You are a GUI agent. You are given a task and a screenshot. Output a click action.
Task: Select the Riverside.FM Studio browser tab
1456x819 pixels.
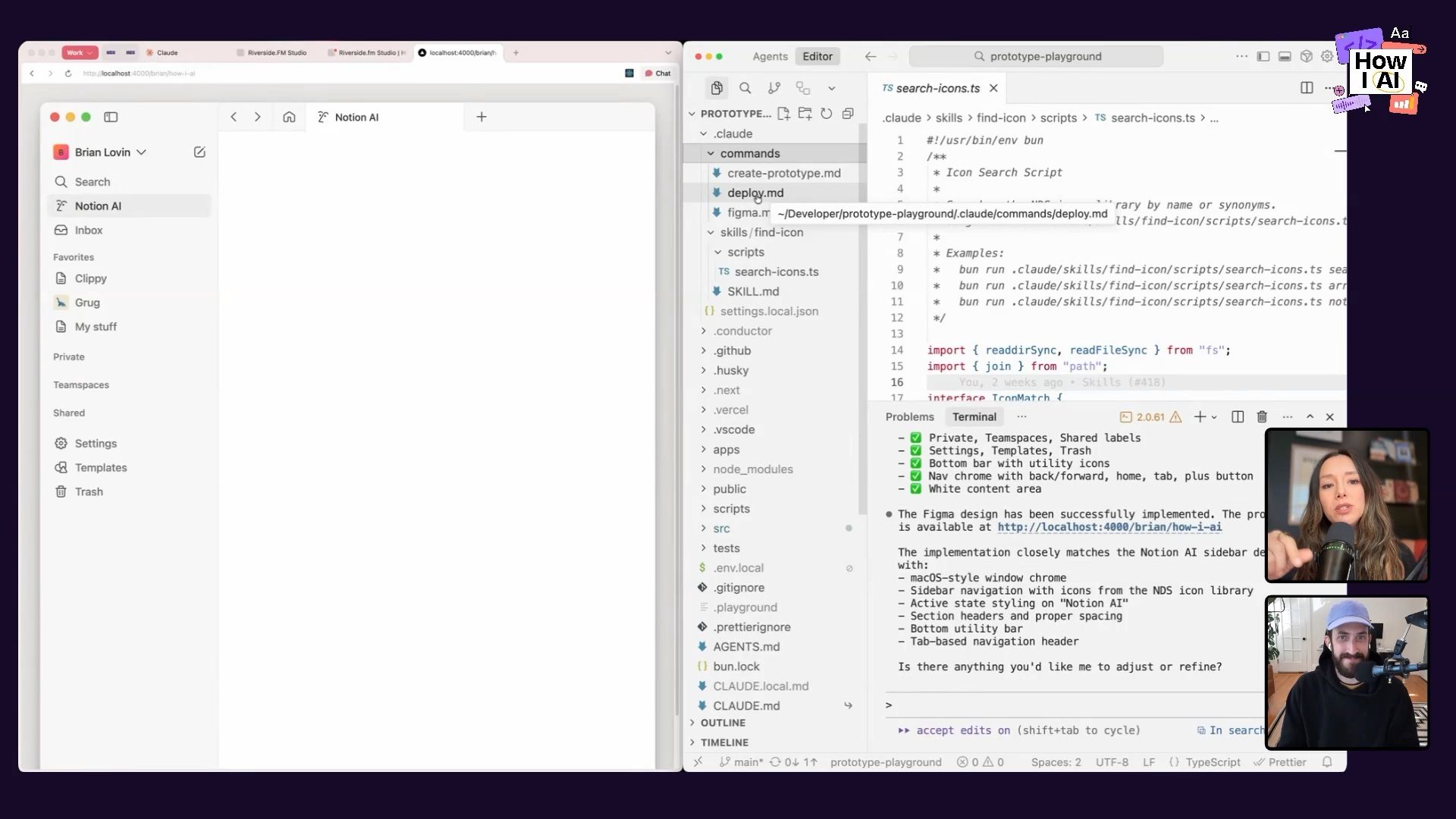click(273, 52)
